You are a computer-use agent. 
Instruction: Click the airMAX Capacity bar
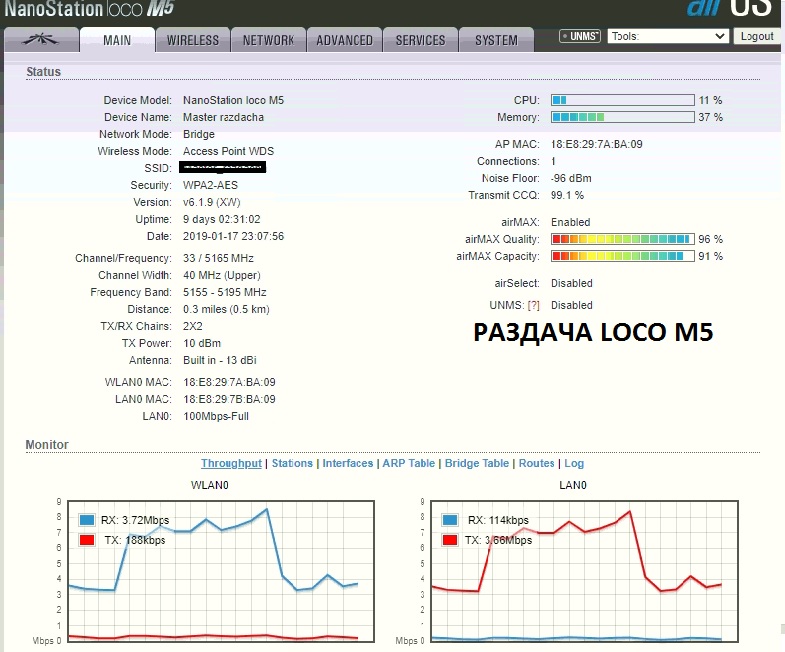pos(623,256)
